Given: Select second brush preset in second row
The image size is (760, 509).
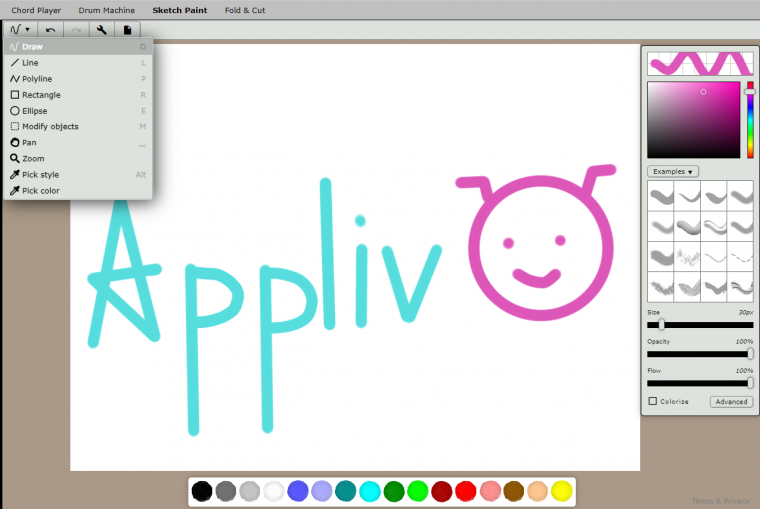Looking at the screenshot, I should point(688,226).
